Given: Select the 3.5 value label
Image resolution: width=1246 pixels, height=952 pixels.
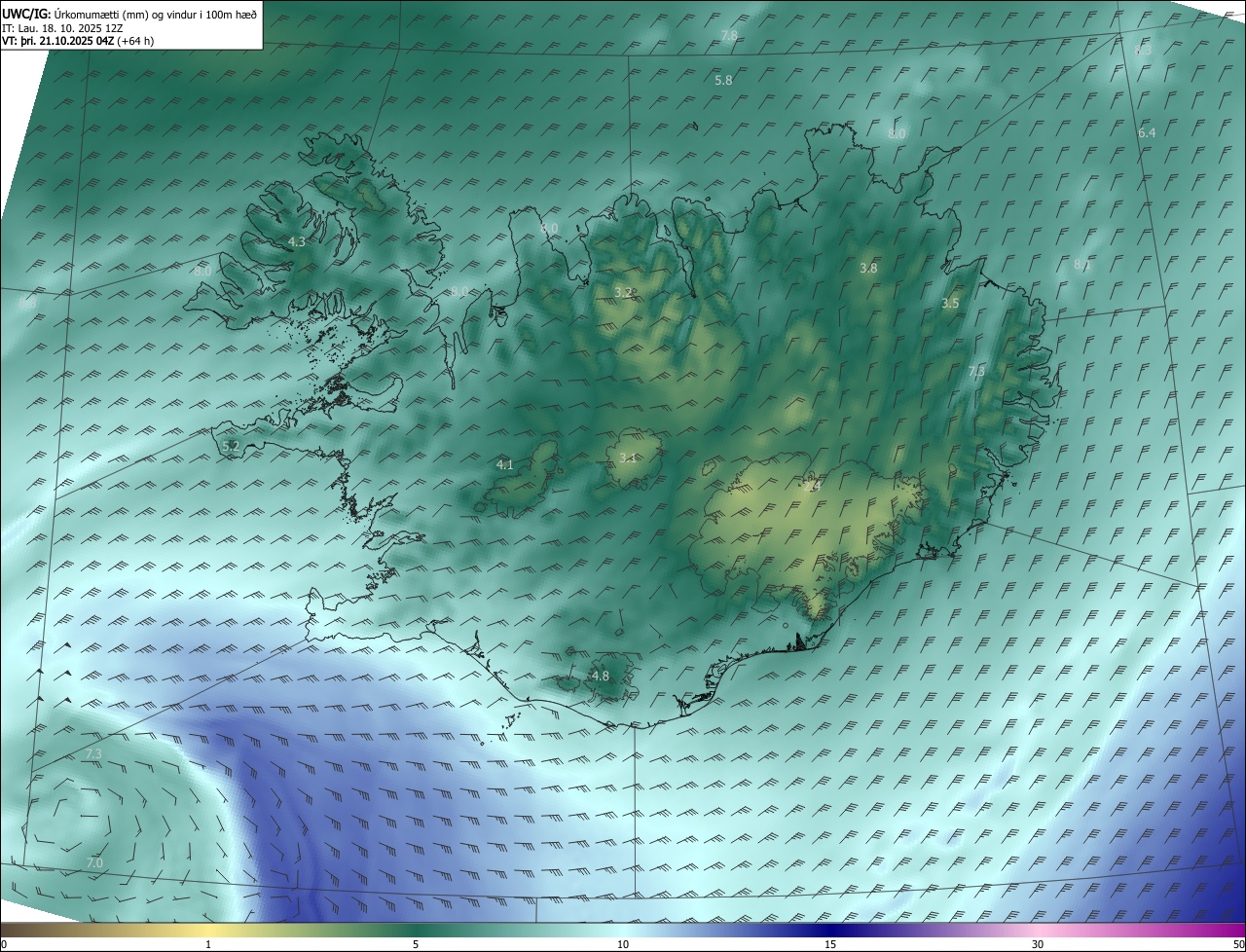Looking at the screenshot, I should click(x=950, y=304).
